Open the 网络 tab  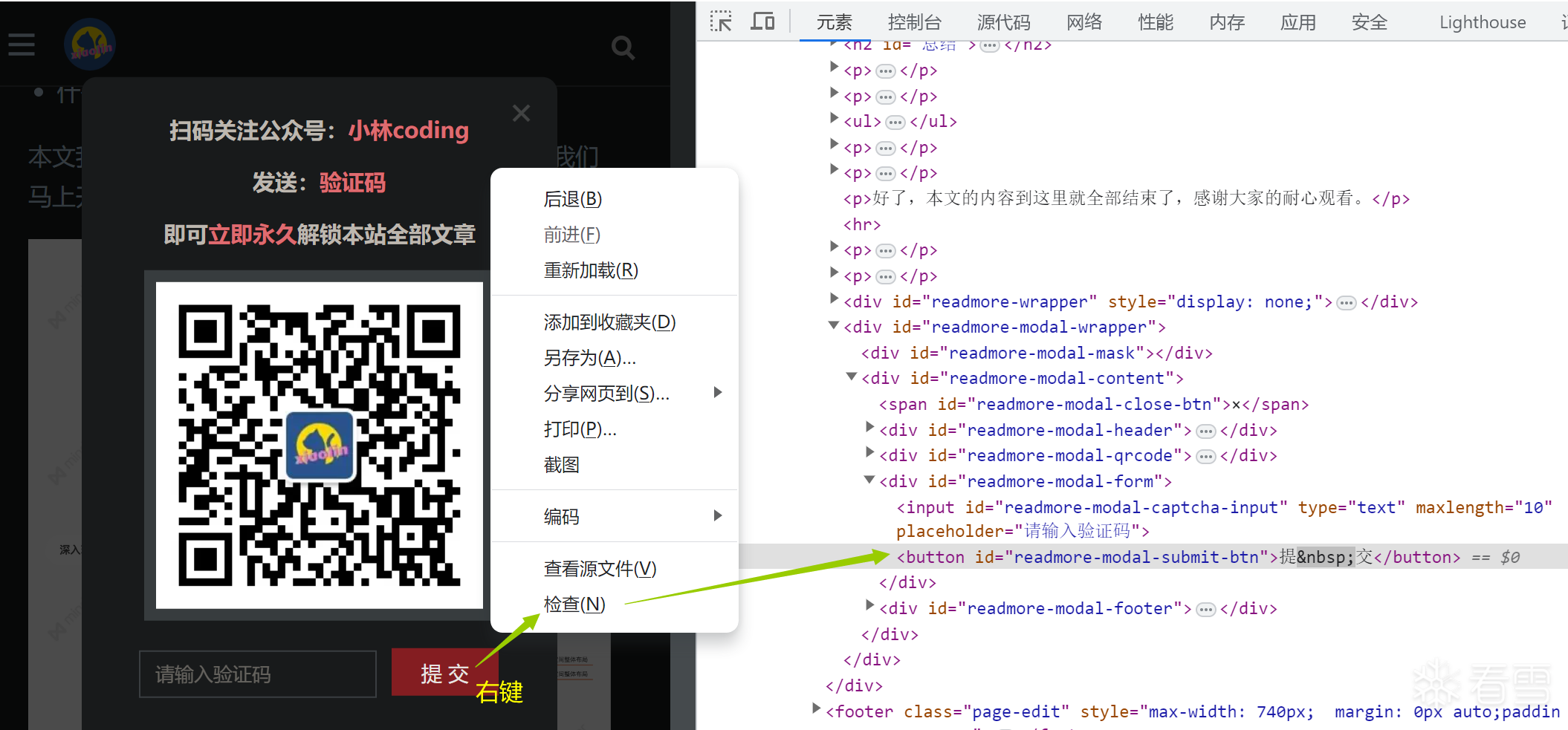(1083, 22)
